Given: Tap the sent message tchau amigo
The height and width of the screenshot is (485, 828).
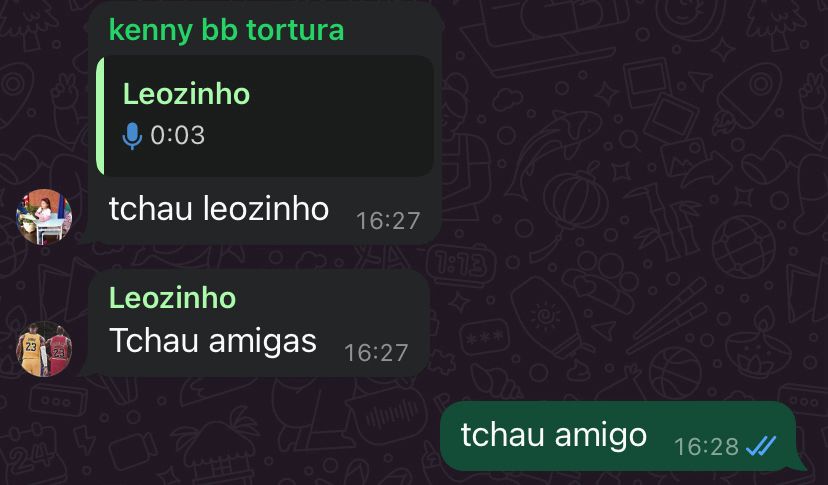Looking at the screenshot, I should pos(554,435).
